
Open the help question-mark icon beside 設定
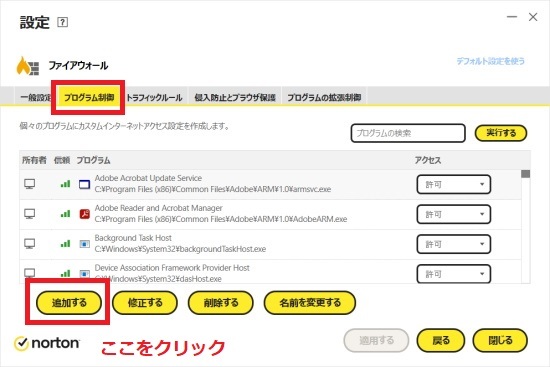pyautogui.click(x=62, y=22)
